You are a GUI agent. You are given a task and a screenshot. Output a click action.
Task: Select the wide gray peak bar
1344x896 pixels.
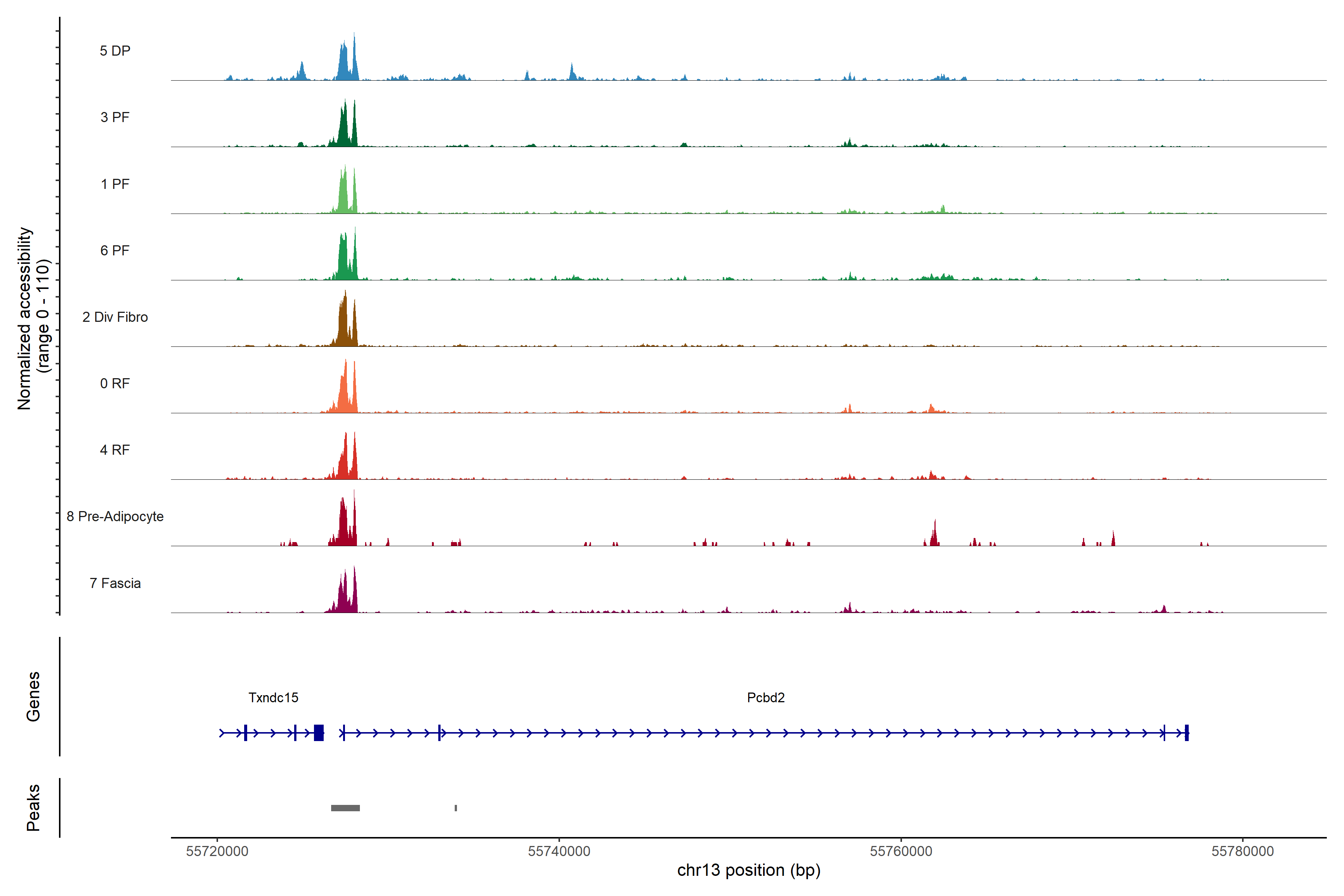point(345,808)
